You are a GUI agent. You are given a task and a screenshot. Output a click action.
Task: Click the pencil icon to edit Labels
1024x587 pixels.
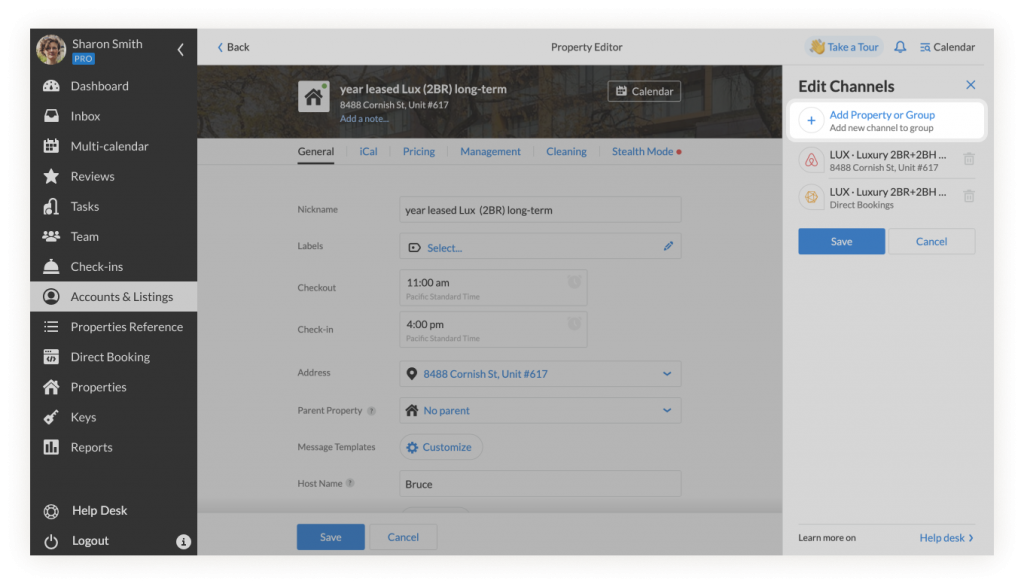tap(668, 247)
